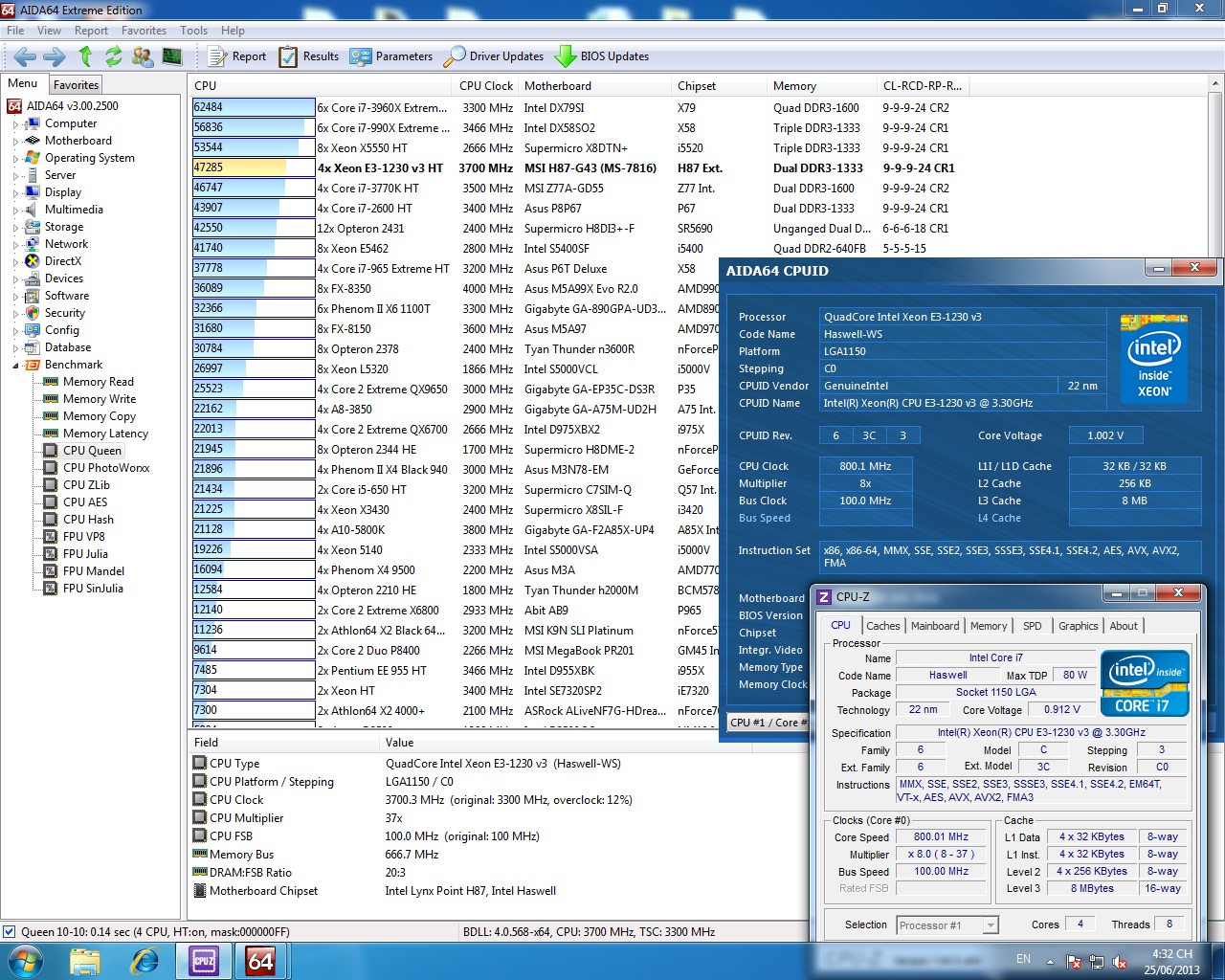Switch to CPU-Z Memory tab
The width and height of the screenshot is (1225, 980).
coord(989,626)
